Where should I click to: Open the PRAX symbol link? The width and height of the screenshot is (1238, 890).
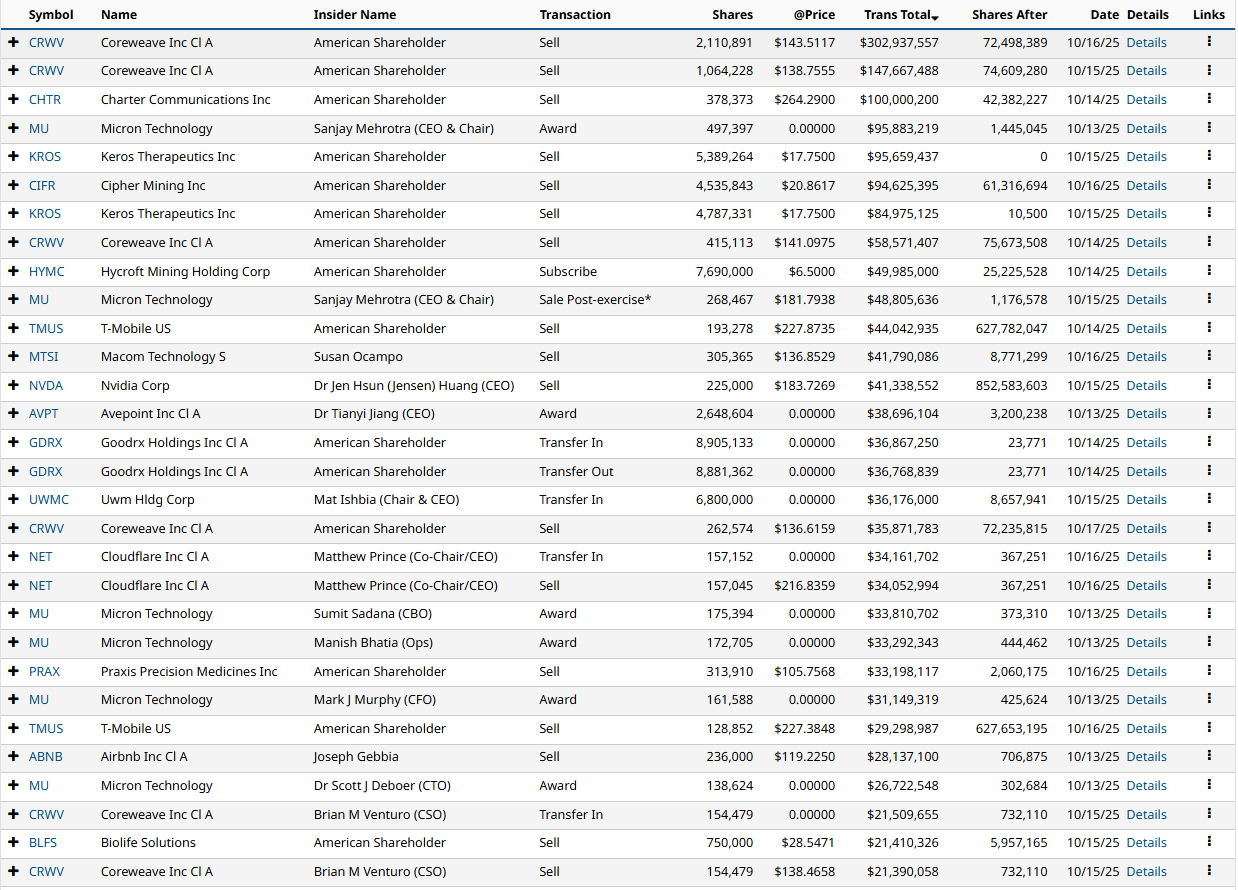point(44,671)
